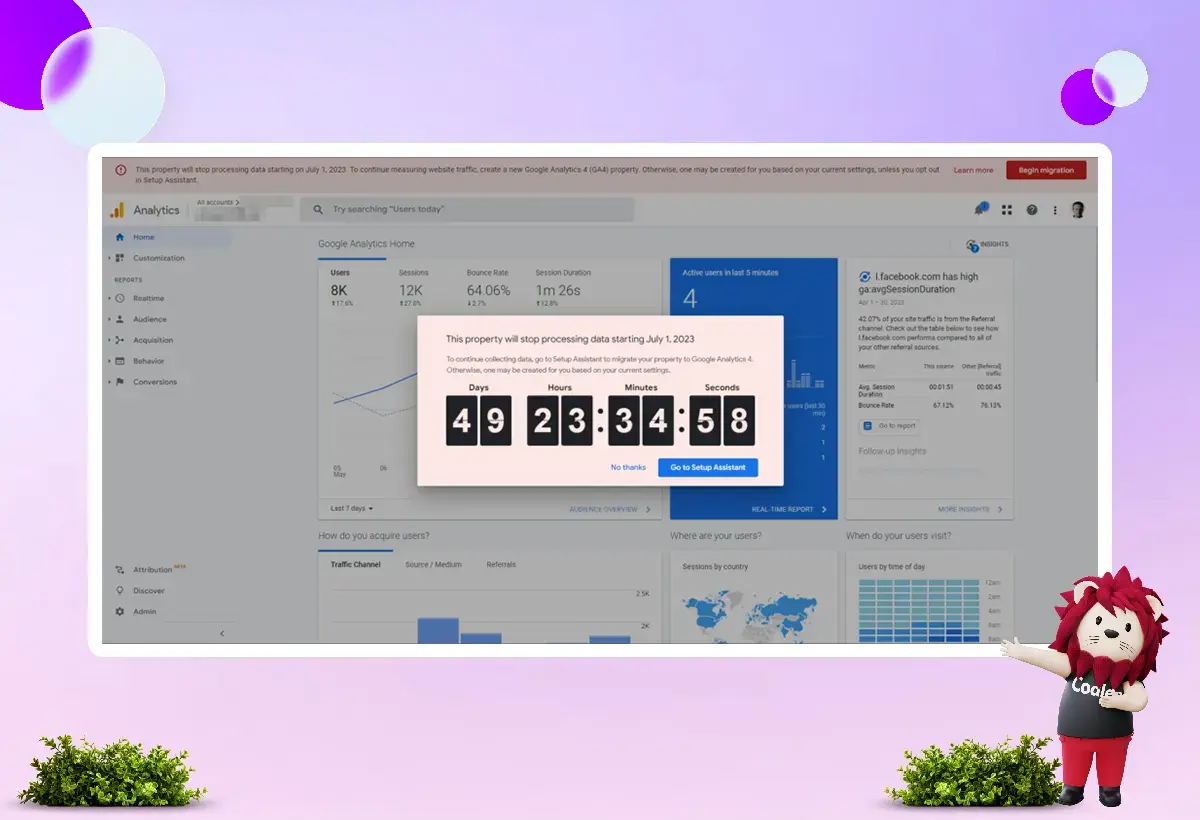Expand the Acquisition reports section

click(x=152, y=340)
